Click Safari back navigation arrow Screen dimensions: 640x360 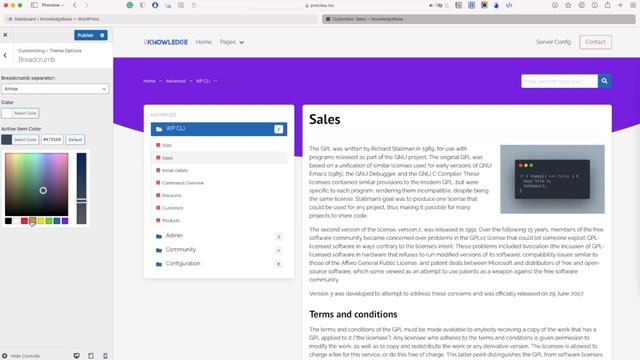tap(75, 5)
